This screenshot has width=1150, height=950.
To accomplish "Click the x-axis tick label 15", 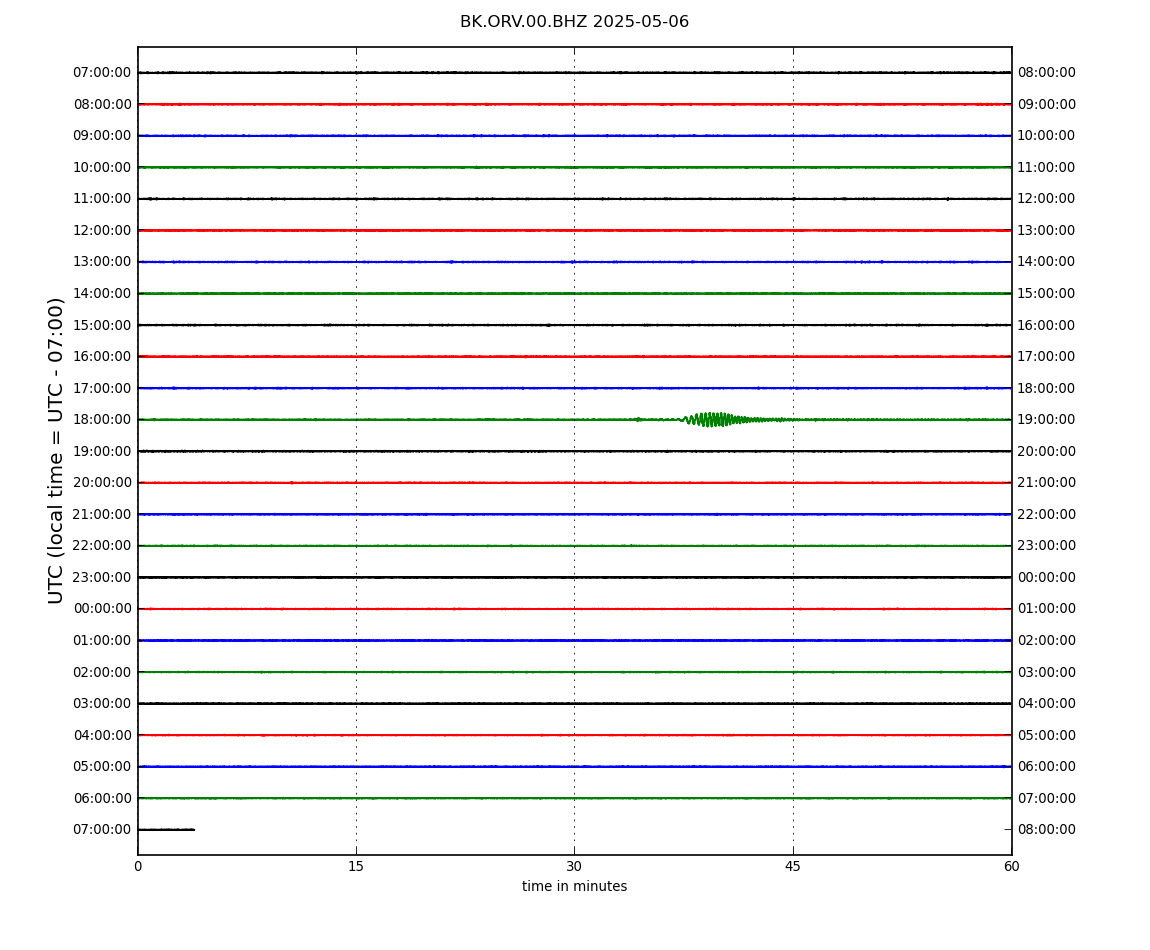I will pyautogui.click(x=356, y=866).
